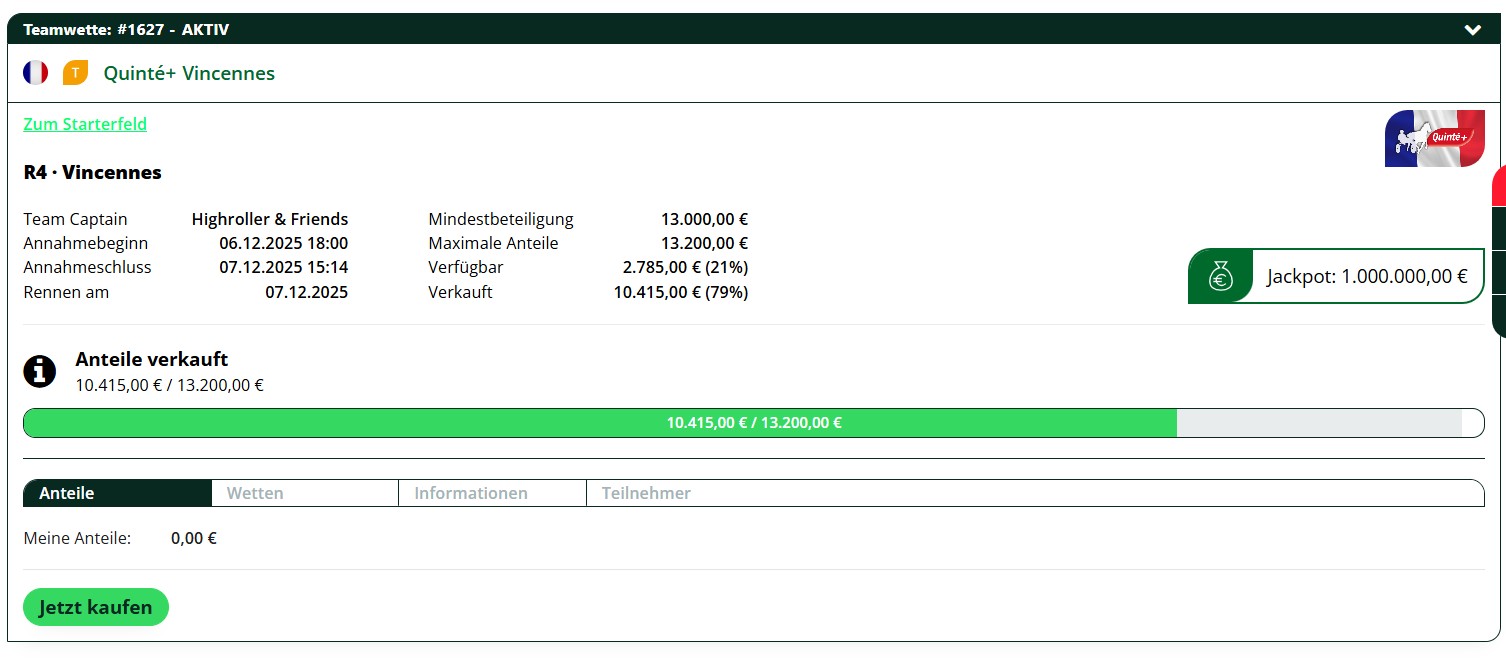This screenshot has width=1506, height=660.
Task: Click the R4 · Vincennes heading
Action: coord(92,172)
